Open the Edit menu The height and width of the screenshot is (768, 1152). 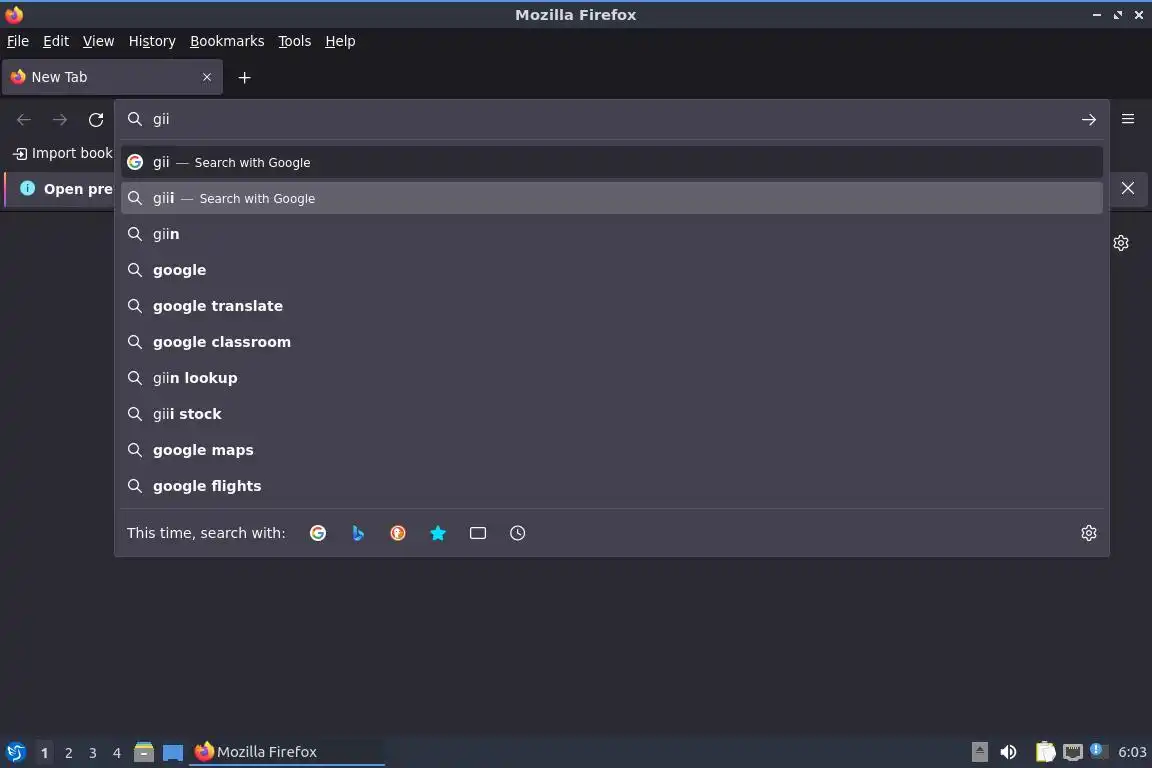56,41
